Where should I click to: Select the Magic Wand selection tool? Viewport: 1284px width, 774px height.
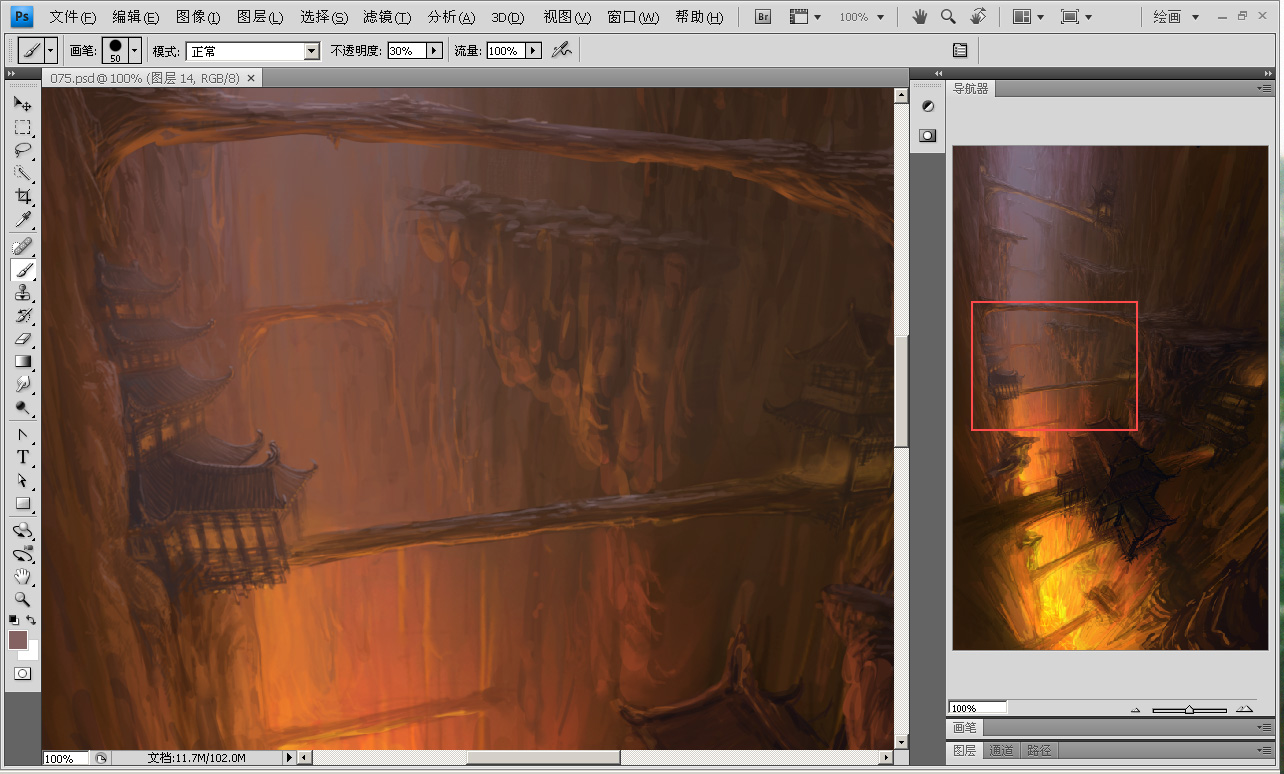(22, 173)
